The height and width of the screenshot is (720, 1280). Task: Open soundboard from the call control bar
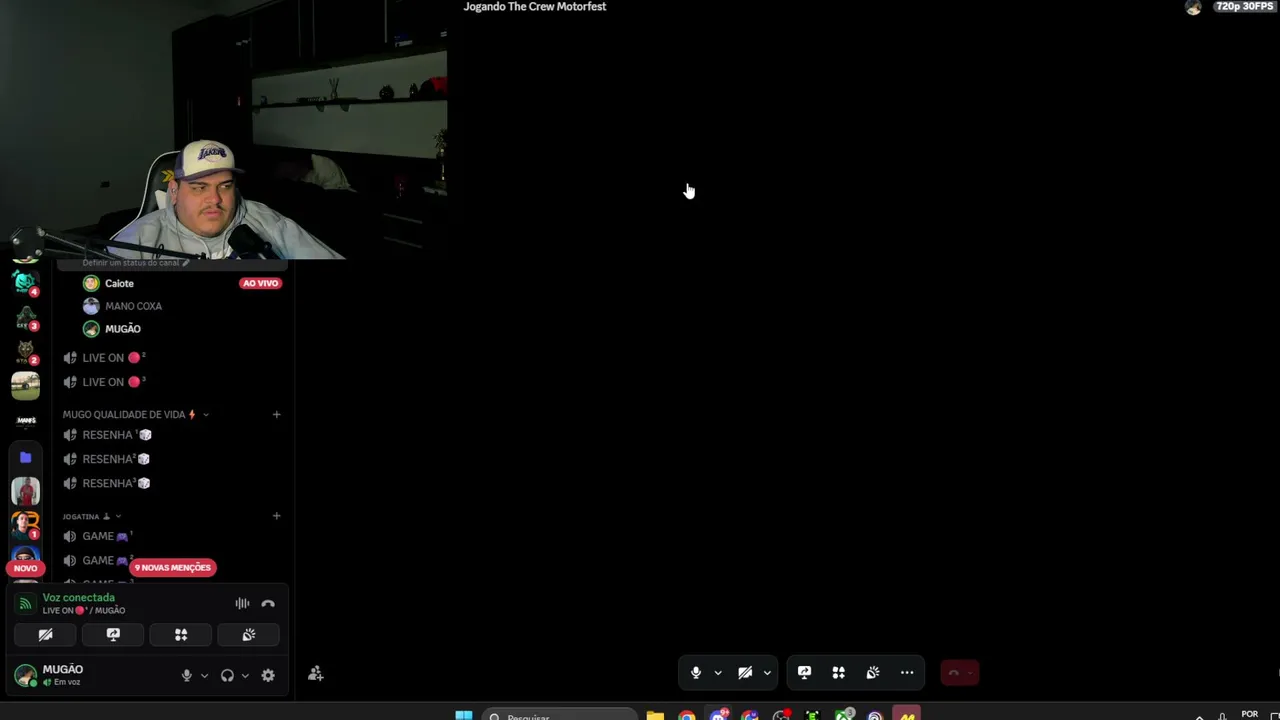873,673
